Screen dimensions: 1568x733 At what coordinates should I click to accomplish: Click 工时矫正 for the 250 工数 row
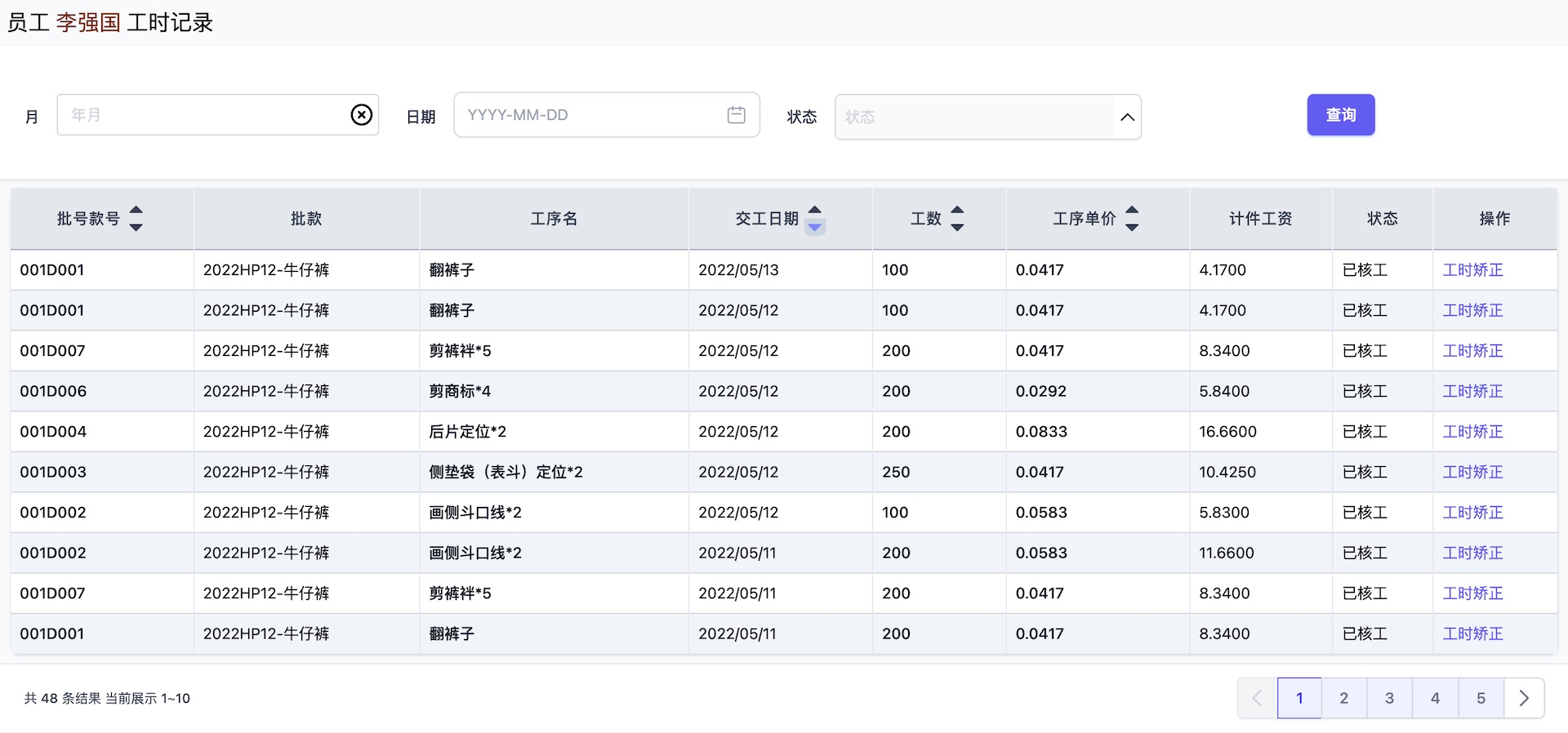tap(1472, 472)
